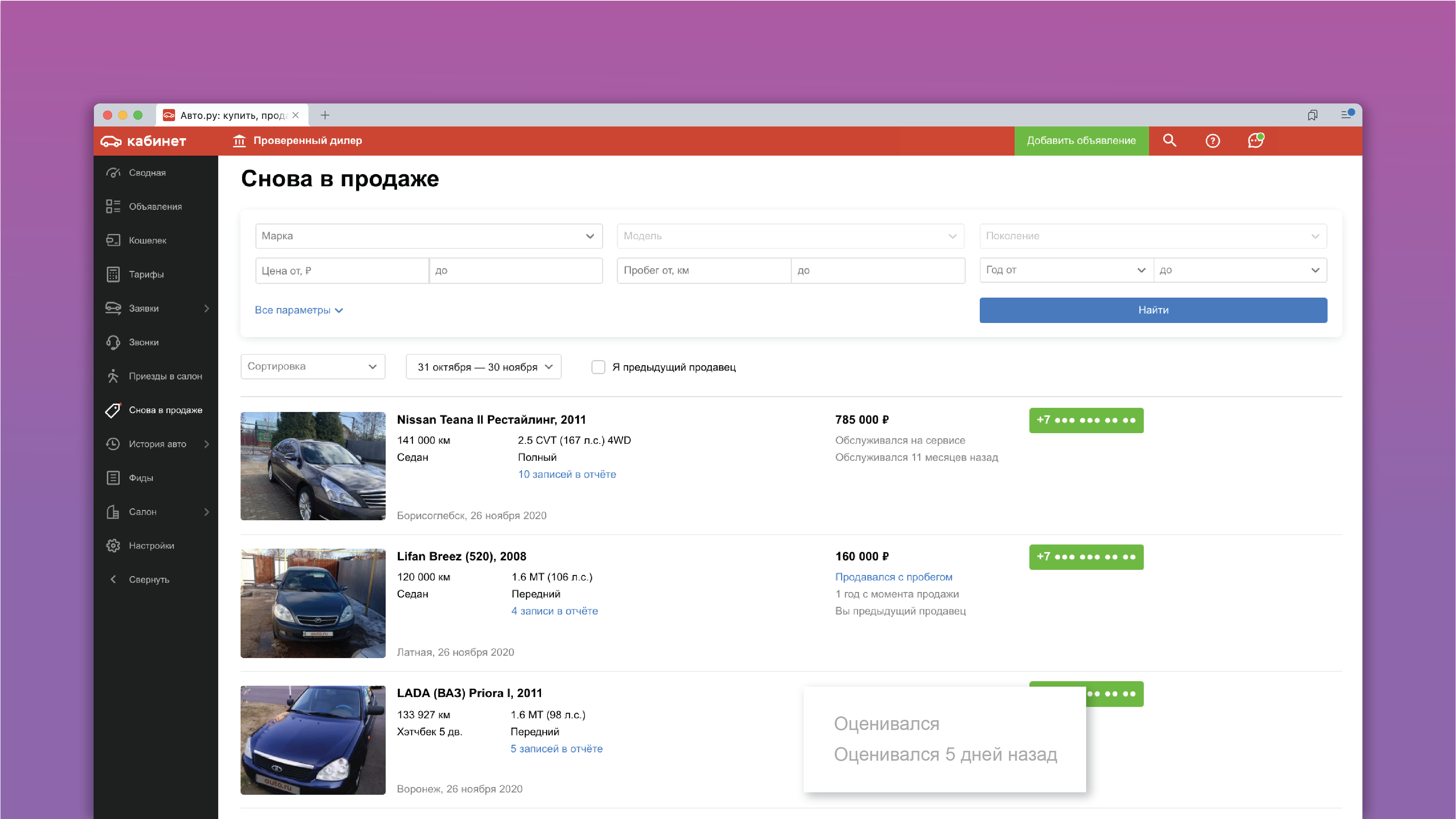Open the Поколение dropdown
Image resolution: width=1456 pixels, height=819 pixels.
click(1153, 236)
